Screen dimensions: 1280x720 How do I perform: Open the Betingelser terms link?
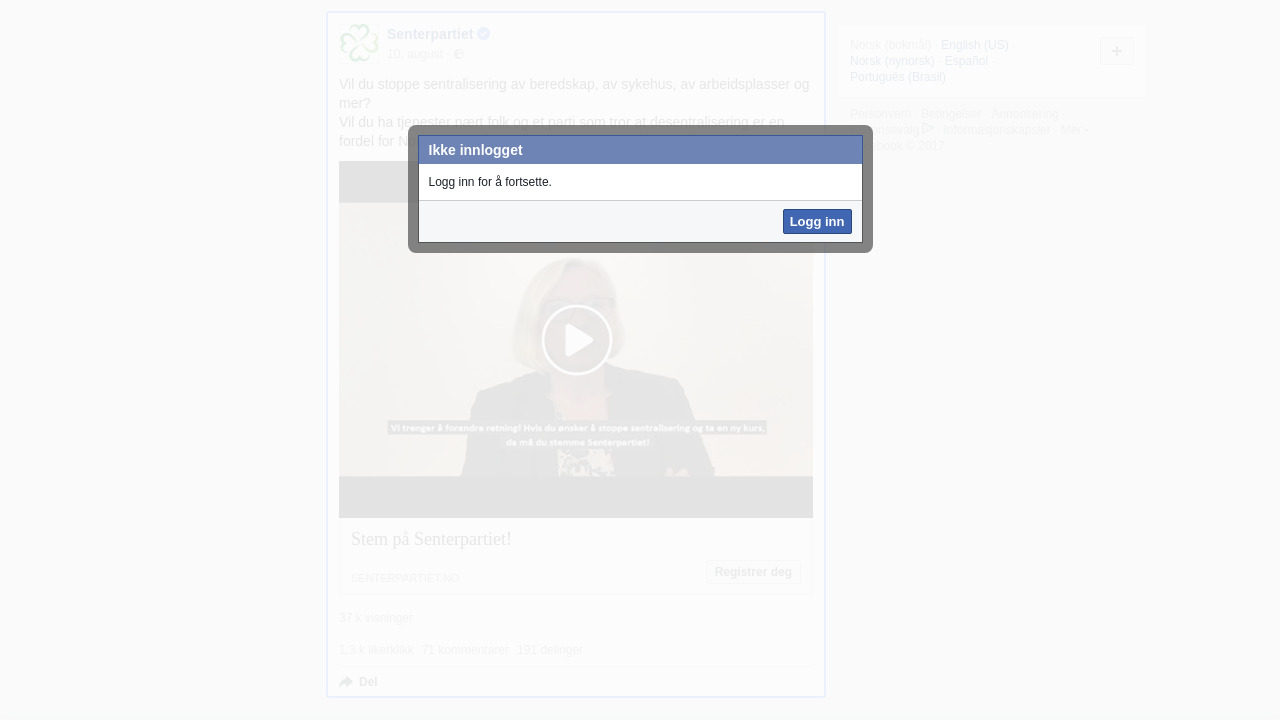(x=951, y=114)
